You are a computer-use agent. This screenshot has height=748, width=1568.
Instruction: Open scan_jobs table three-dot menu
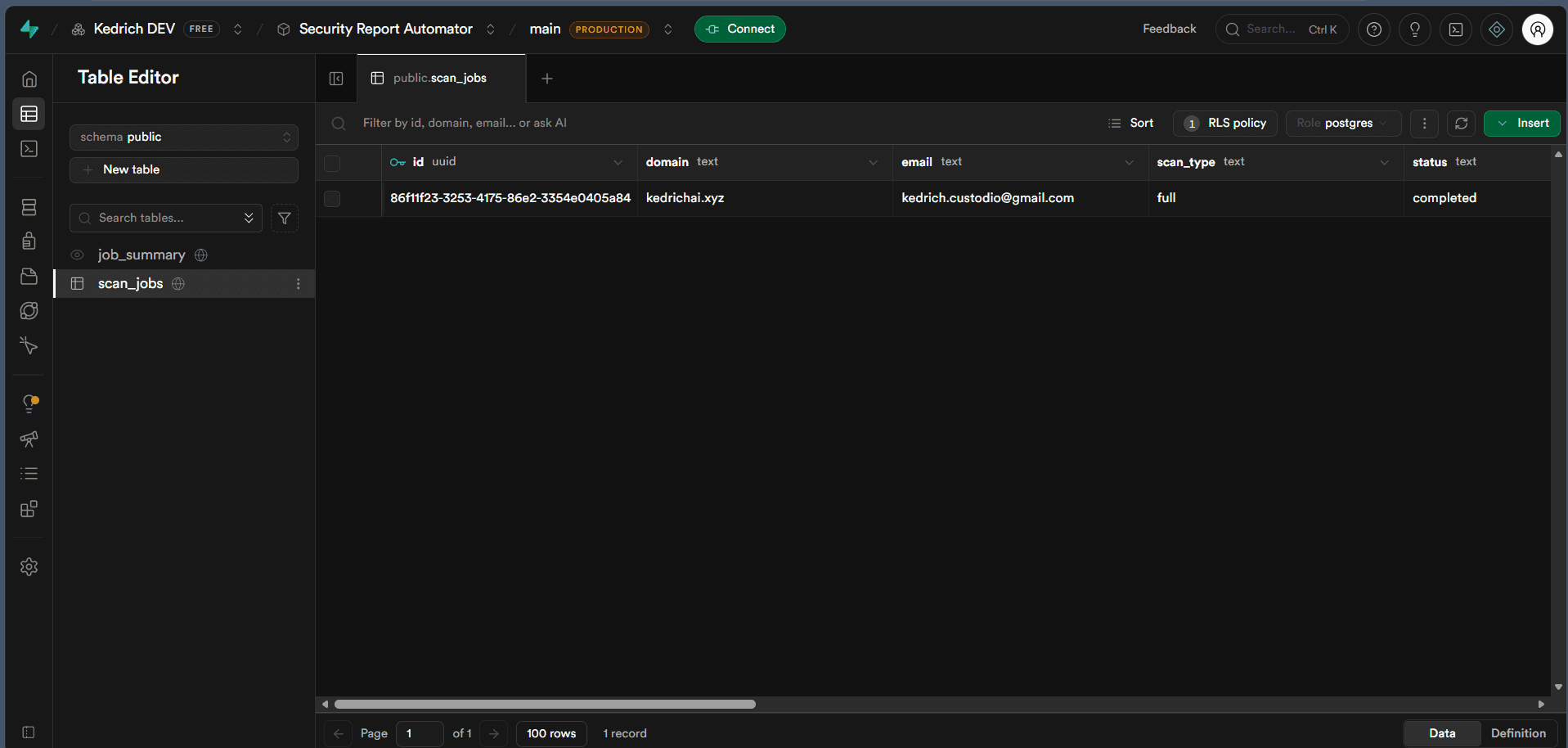coord(298,284)
